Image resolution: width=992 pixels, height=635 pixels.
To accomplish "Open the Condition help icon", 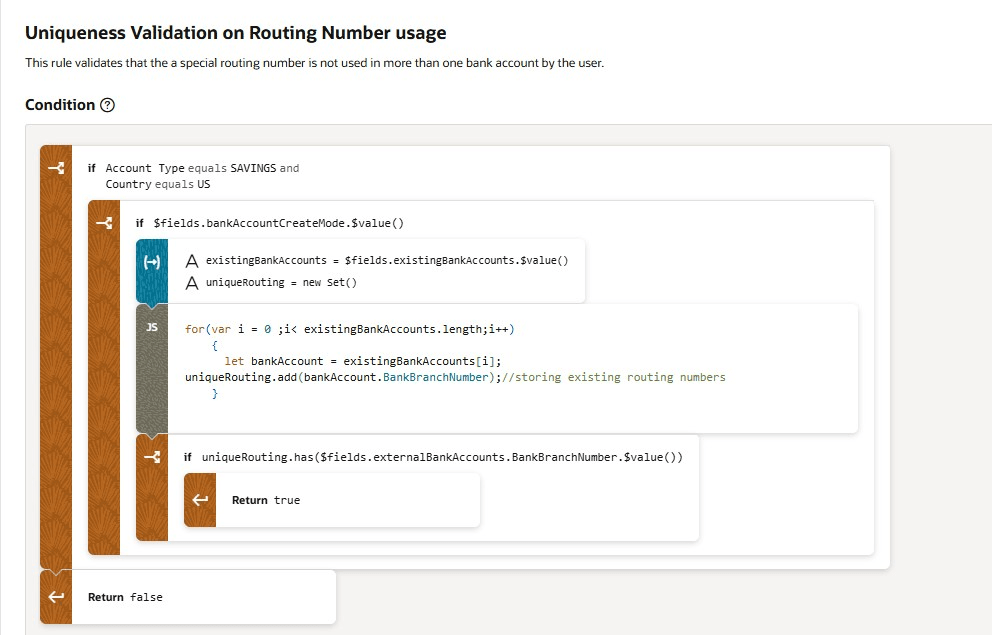I will (x=108, y=105).
